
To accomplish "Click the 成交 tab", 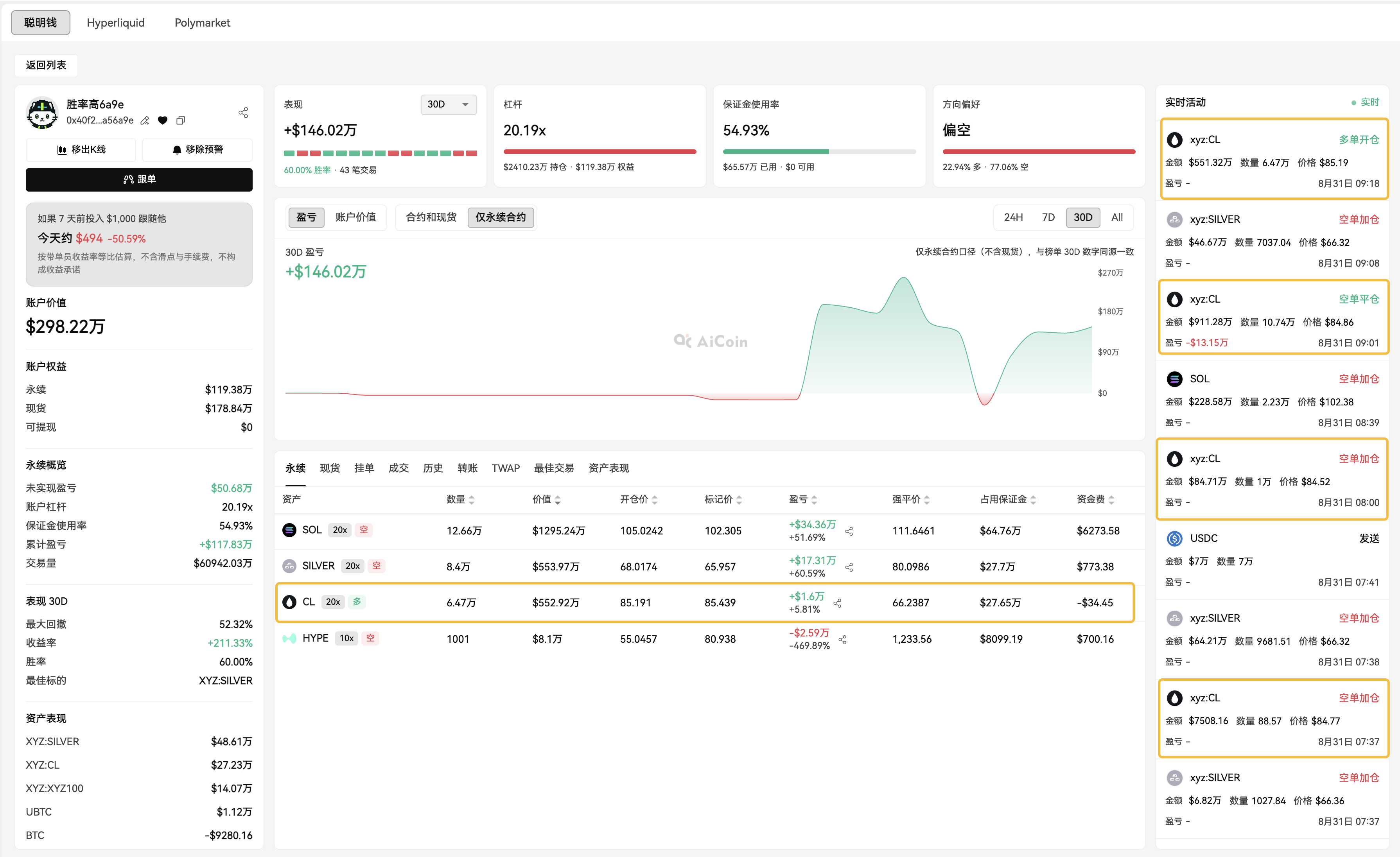I will (x=399, y=468).
